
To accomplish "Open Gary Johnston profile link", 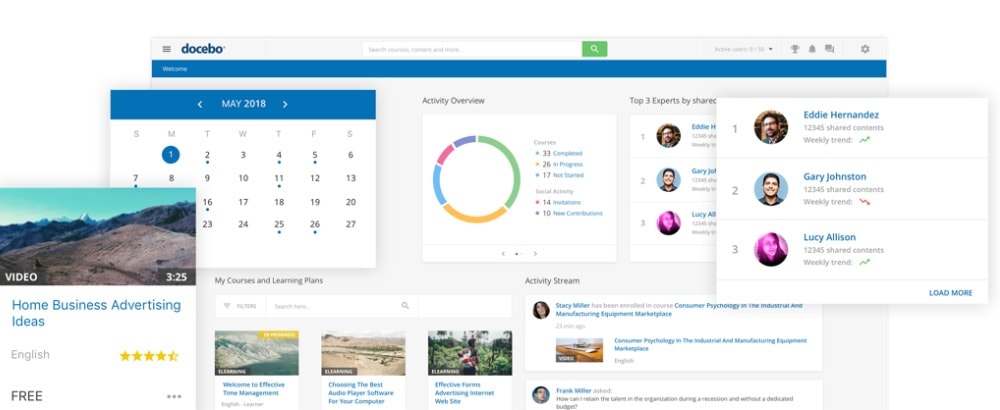I will pos(834,177).
